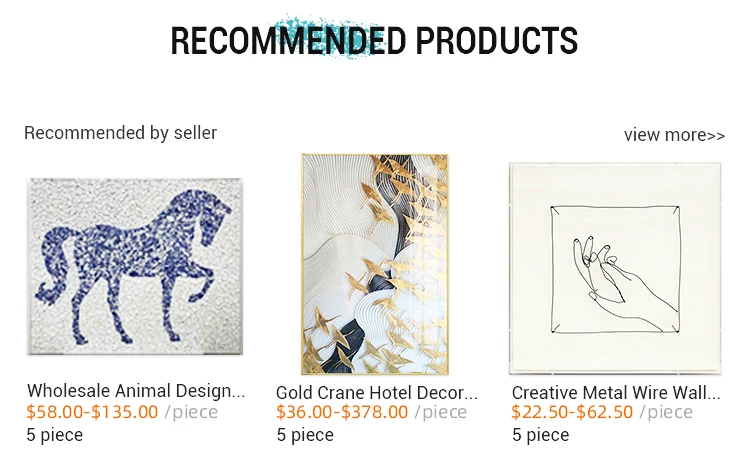This screenshot has width=750, height=450.
Task: Open the gold crane artwork thumbnail
Action: (x=375, y=264)
